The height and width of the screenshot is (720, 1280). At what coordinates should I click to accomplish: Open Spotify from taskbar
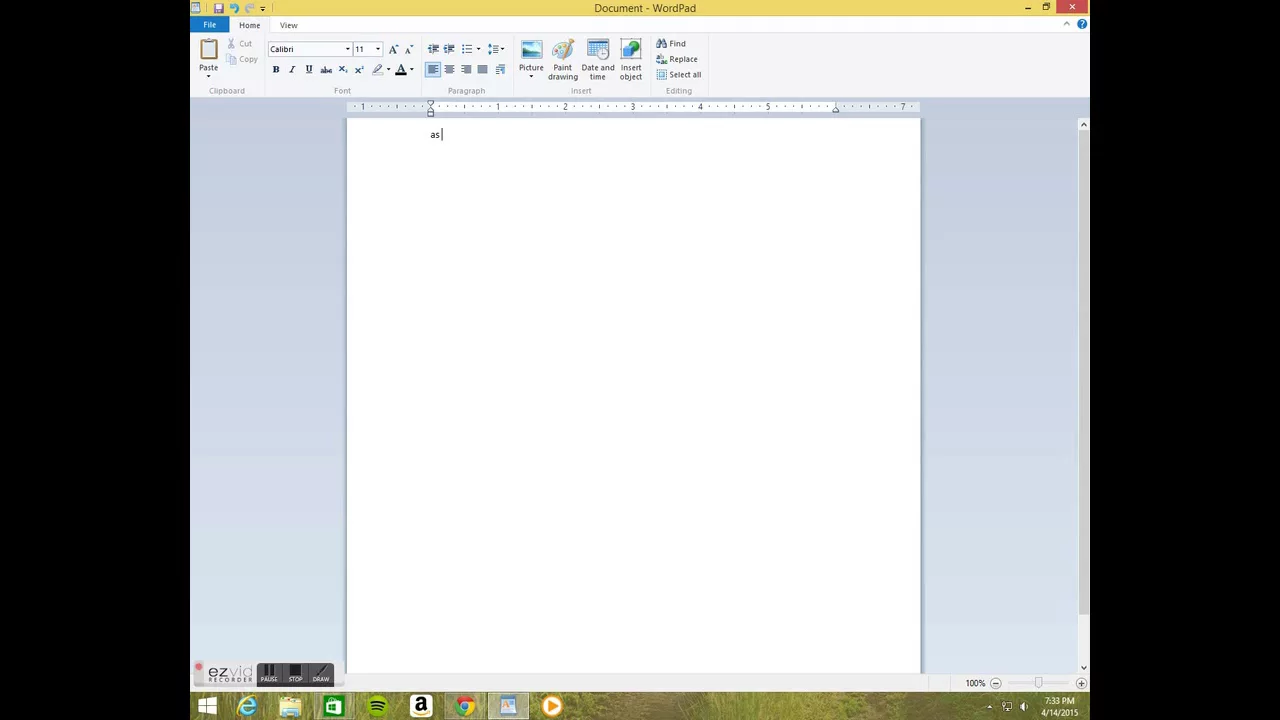point(377,707)
